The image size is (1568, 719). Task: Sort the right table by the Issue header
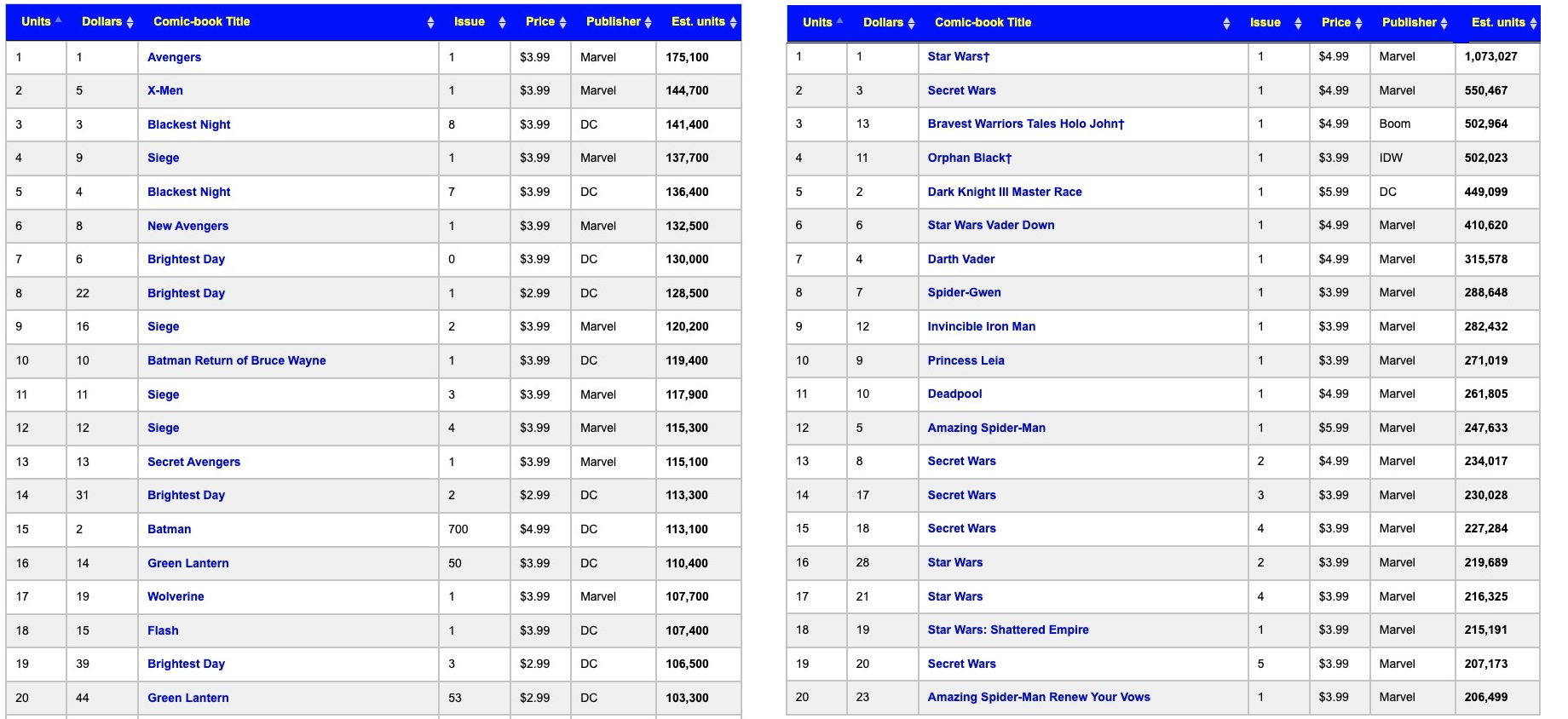point(1265,23)
